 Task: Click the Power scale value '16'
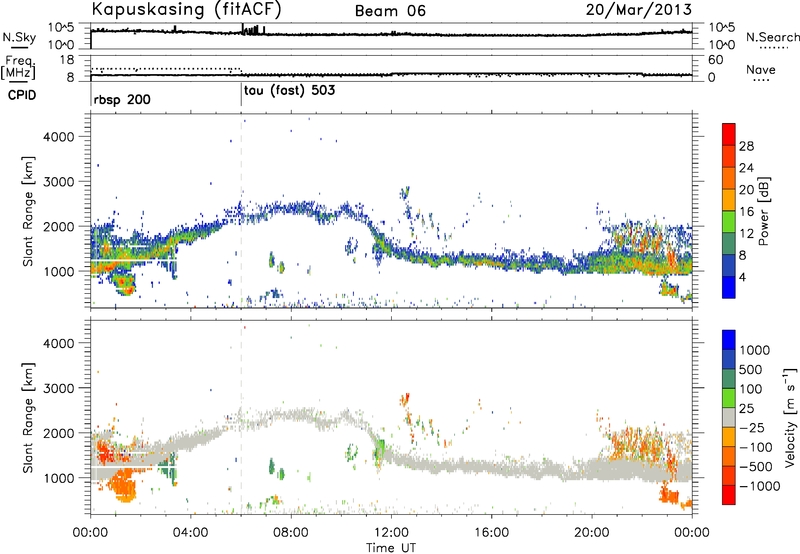[x=746, y=212]
